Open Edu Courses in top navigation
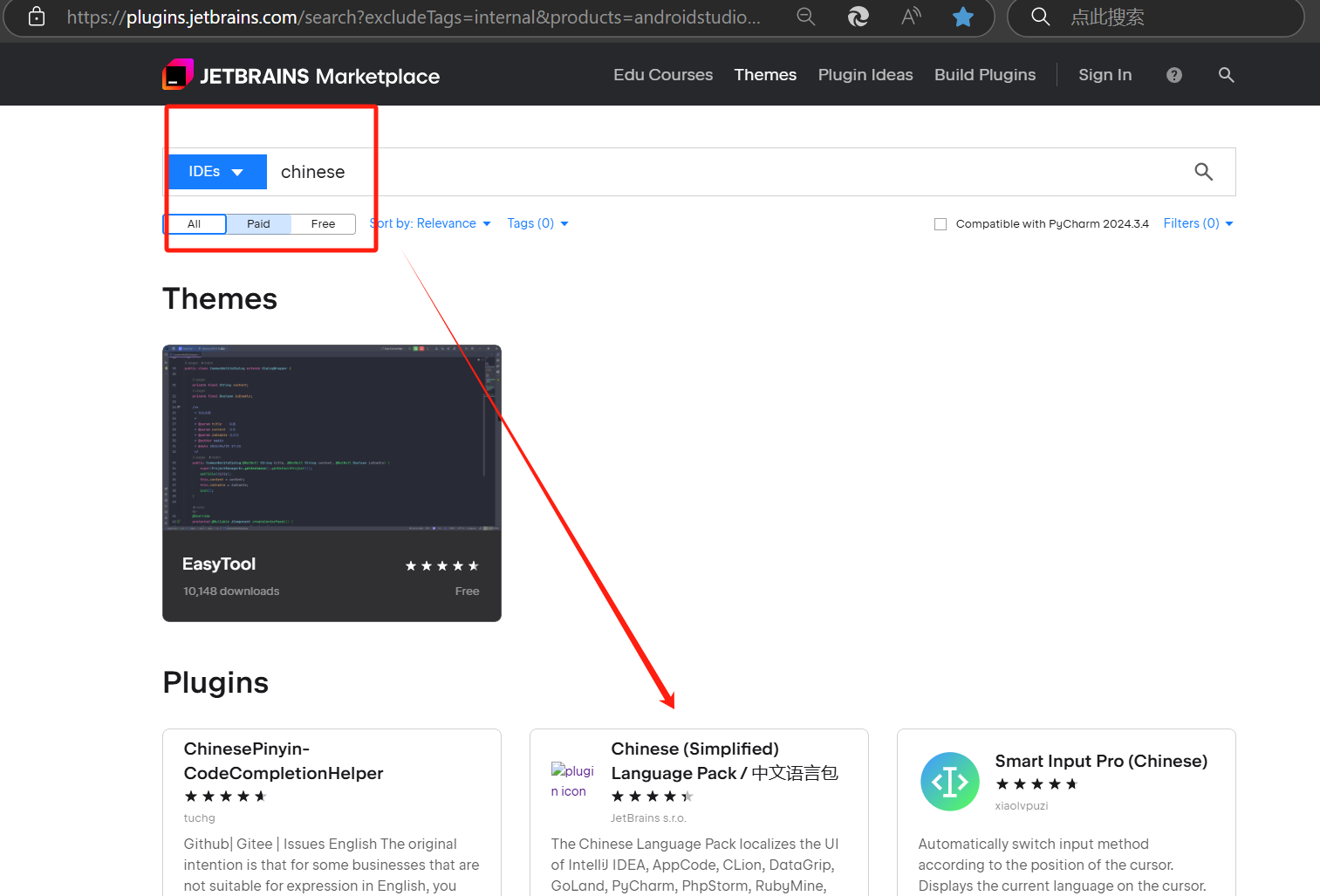The image size is (1320, 896). click(x=663, y=75)
